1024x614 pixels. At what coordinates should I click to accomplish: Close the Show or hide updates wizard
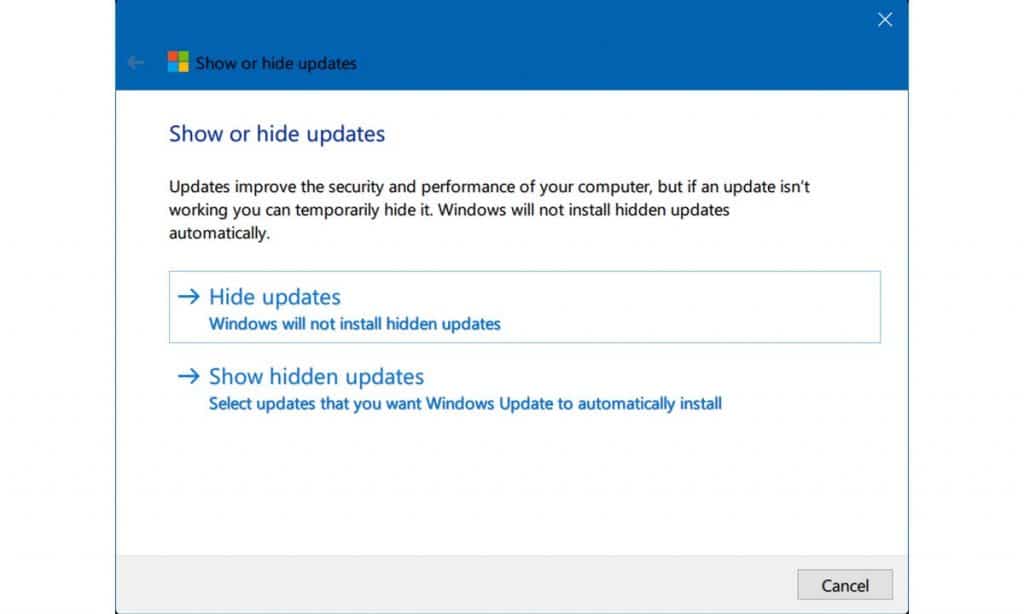tap(884, 19)
